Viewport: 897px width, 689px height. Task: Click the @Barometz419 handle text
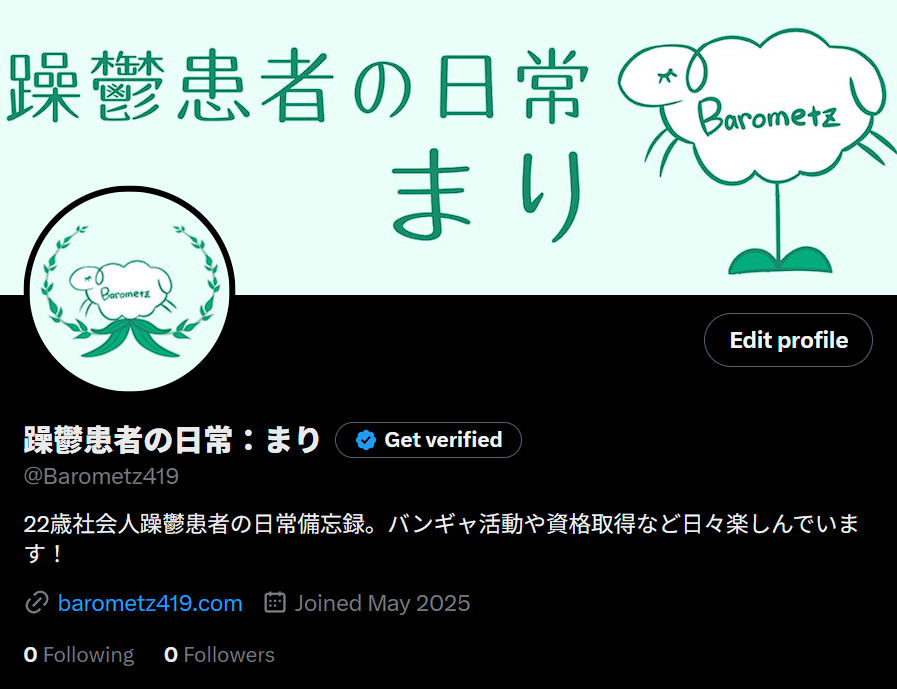[101, 476]
